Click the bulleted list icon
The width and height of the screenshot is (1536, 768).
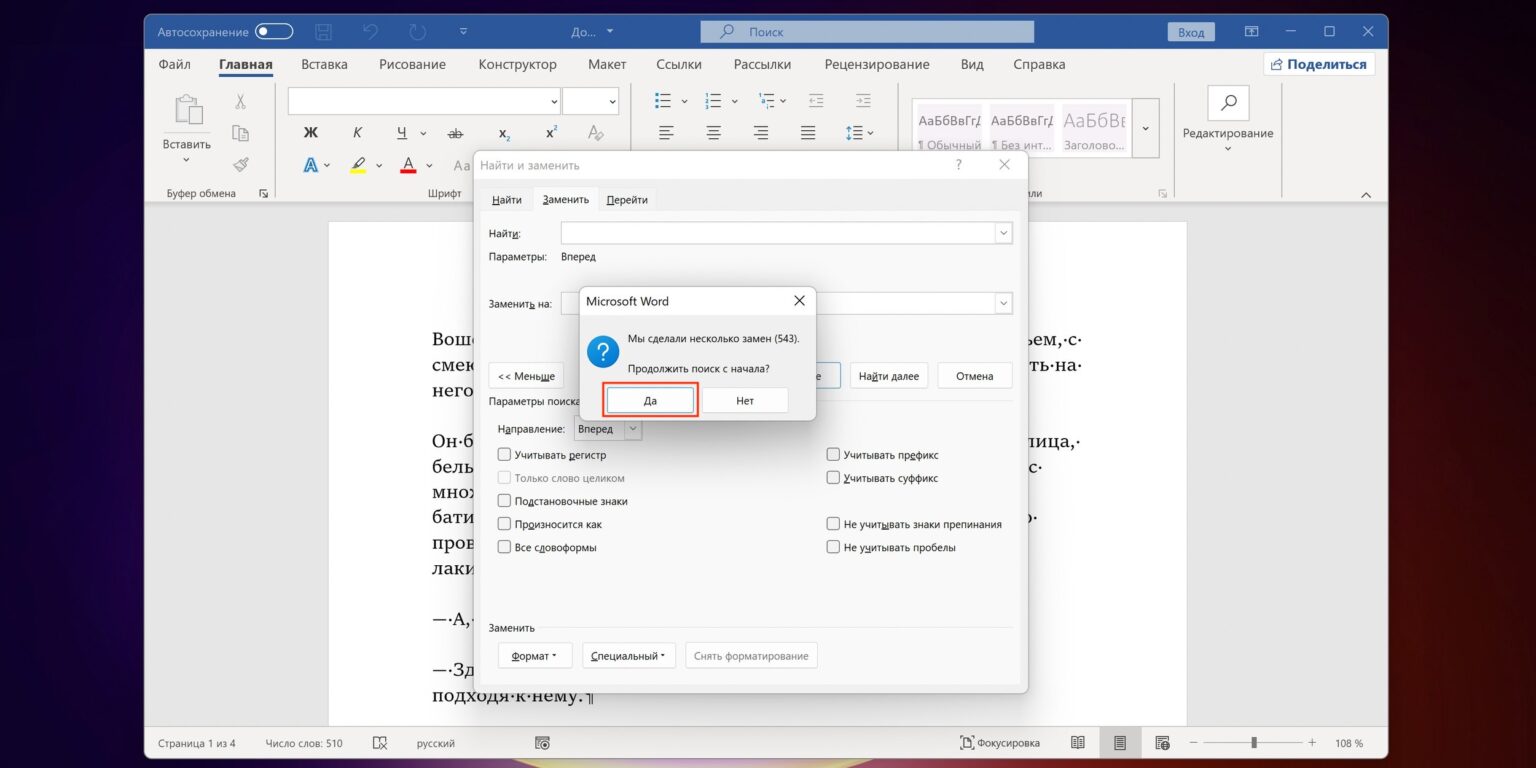click(663, 101)
